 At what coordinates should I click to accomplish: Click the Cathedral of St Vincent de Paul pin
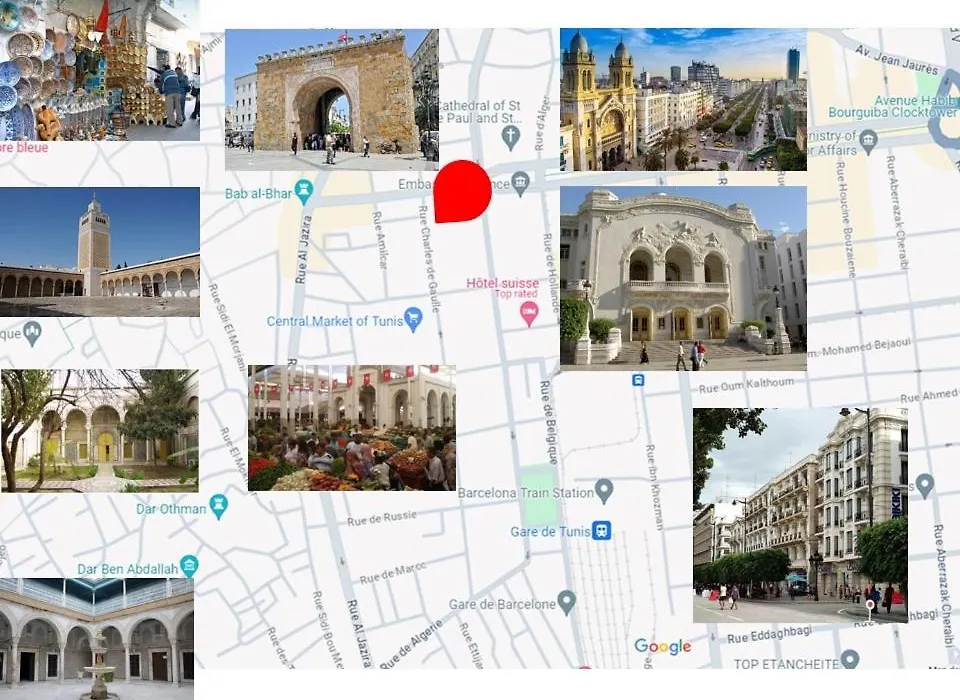pos(511,138)
